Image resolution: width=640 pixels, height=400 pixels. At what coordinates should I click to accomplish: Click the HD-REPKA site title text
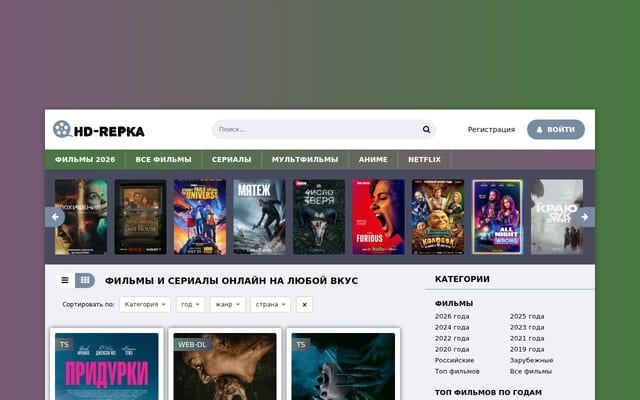tap(109, 131)
